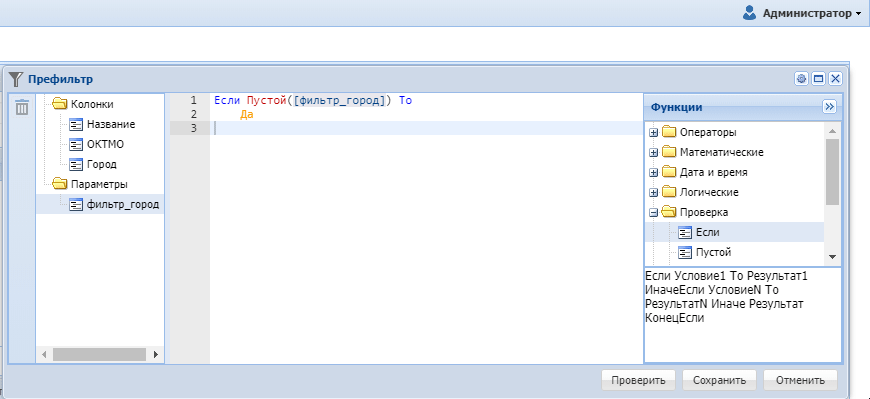870x399 pixels.
Task: Click the funnel filter icon in title
Action: 17,79
